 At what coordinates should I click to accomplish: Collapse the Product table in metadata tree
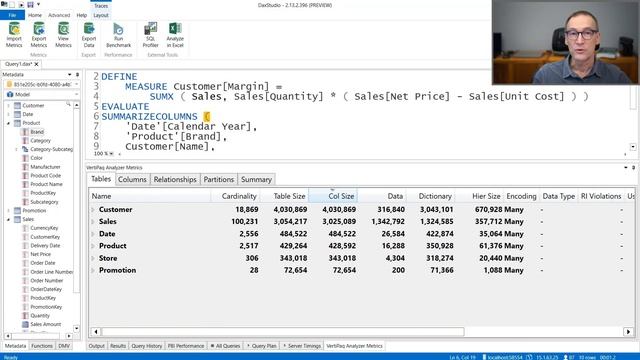pyautogui.click(x=9, y=123)
